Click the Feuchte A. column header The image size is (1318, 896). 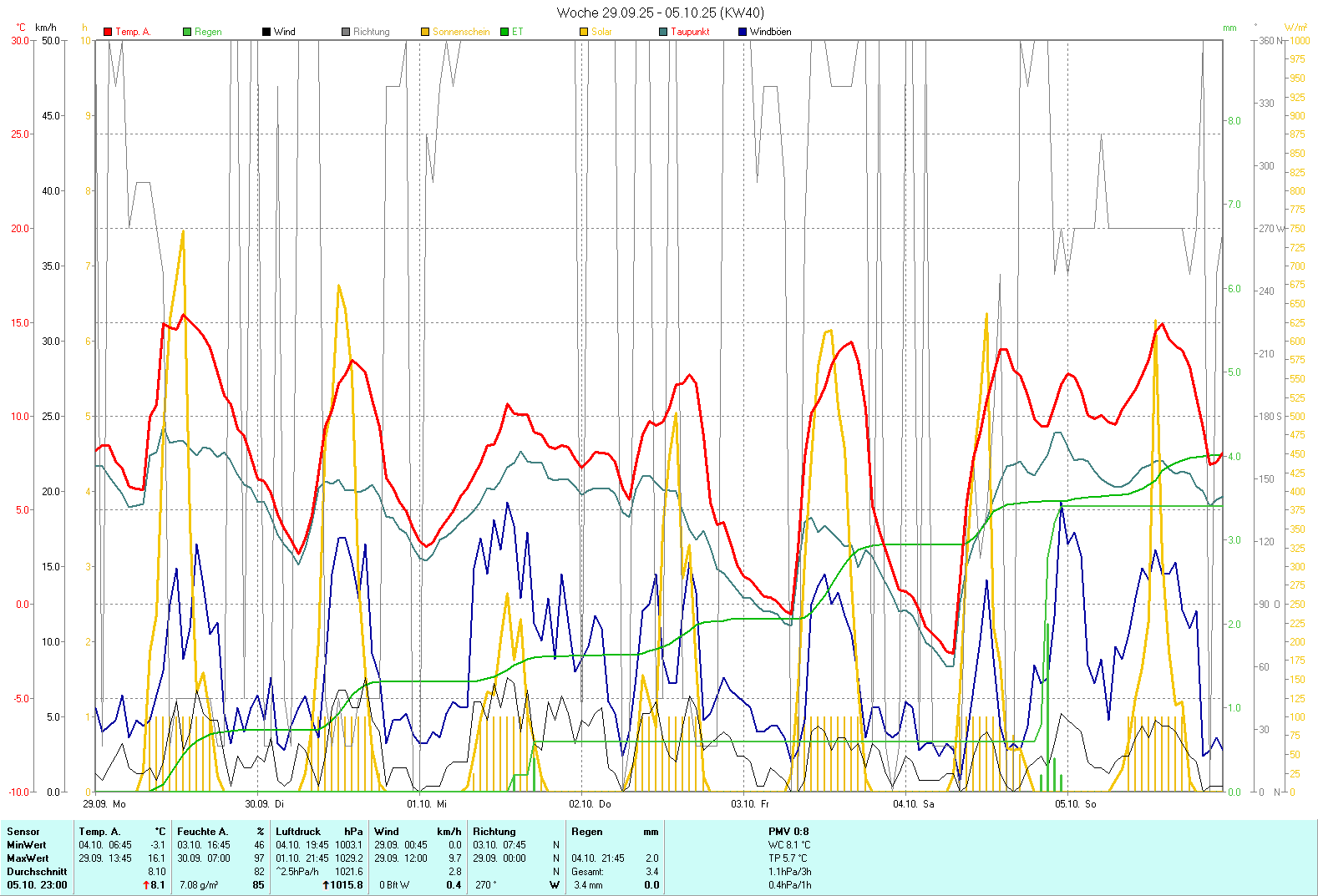pyautogui.click(x=203, y=832)
